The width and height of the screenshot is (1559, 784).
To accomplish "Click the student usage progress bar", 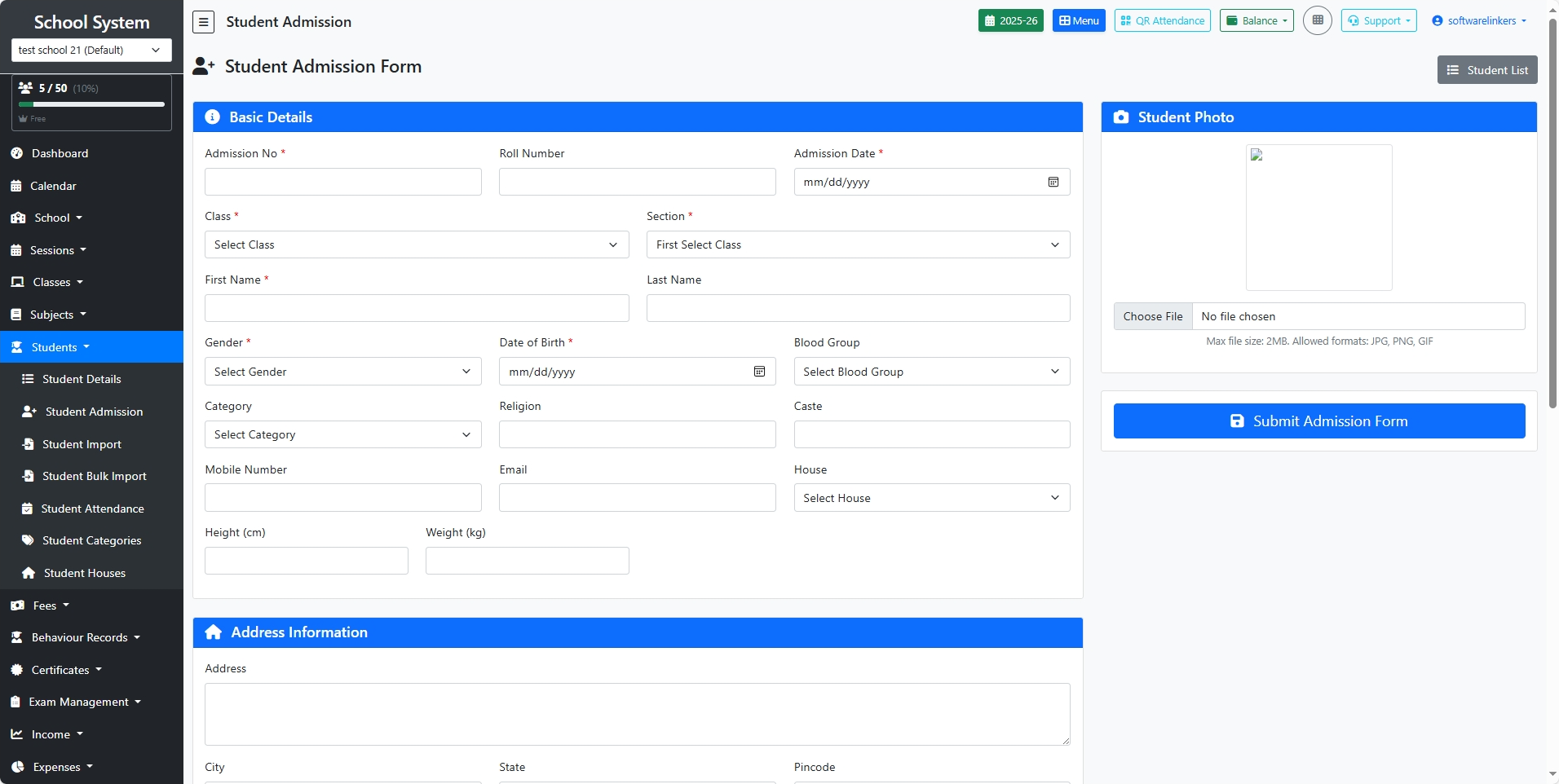I will (x=91, y=104).
